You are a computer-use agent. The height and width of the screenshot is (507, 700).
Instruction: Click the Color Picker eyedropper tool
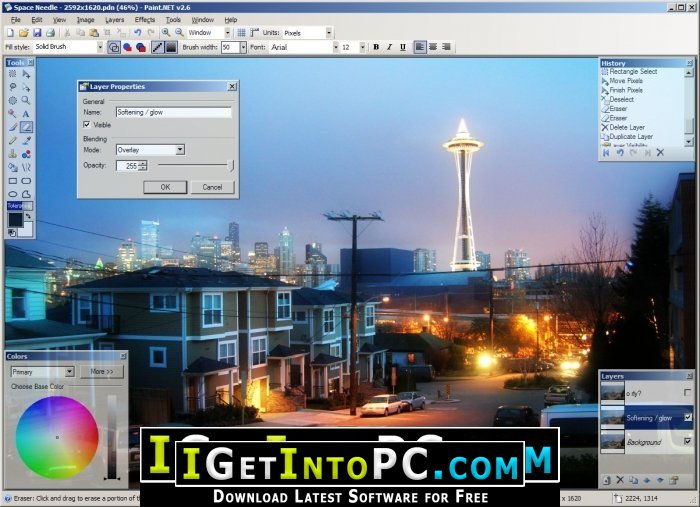tap(26, 141)
